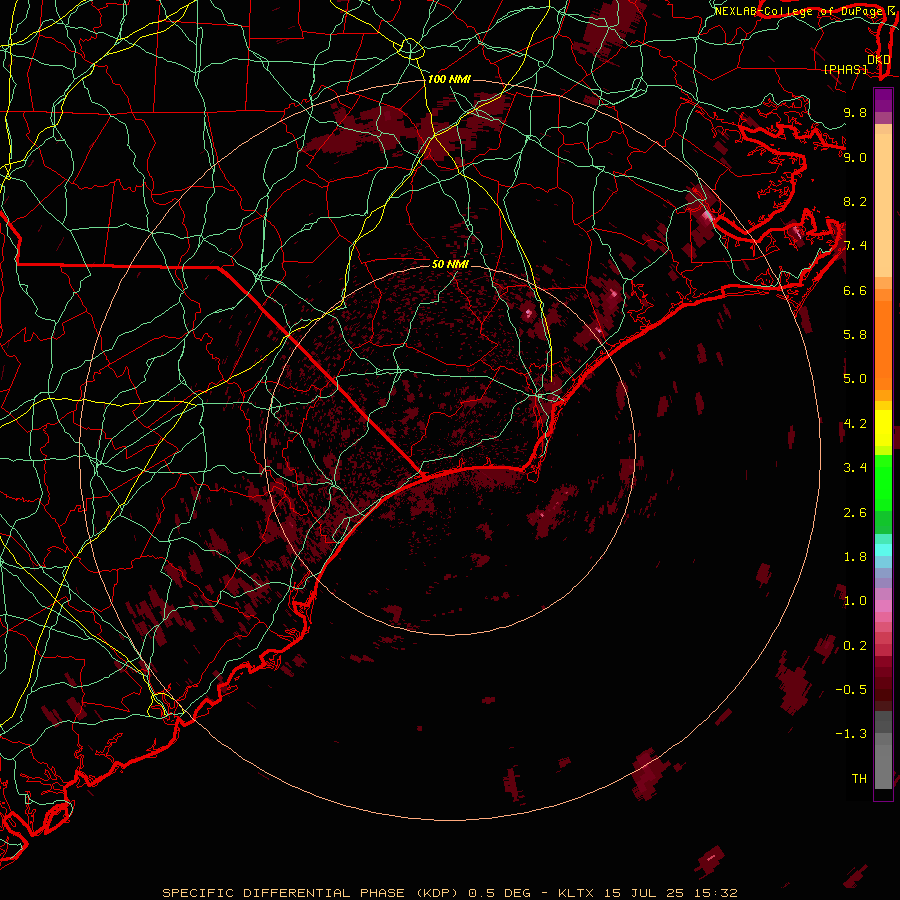This screenshot has width=900, height=900.
Task: Click the 9.8 value on the color scale
Action: 855,112
